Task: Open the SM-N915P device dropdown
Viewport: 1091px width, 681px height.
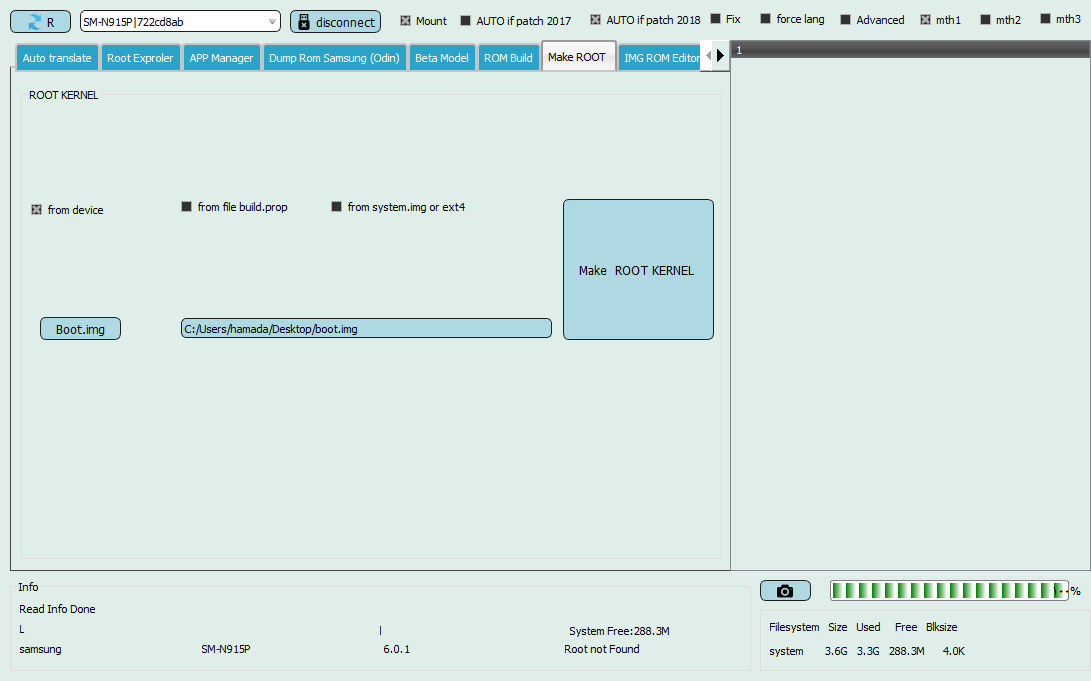Action: point(180,22)
